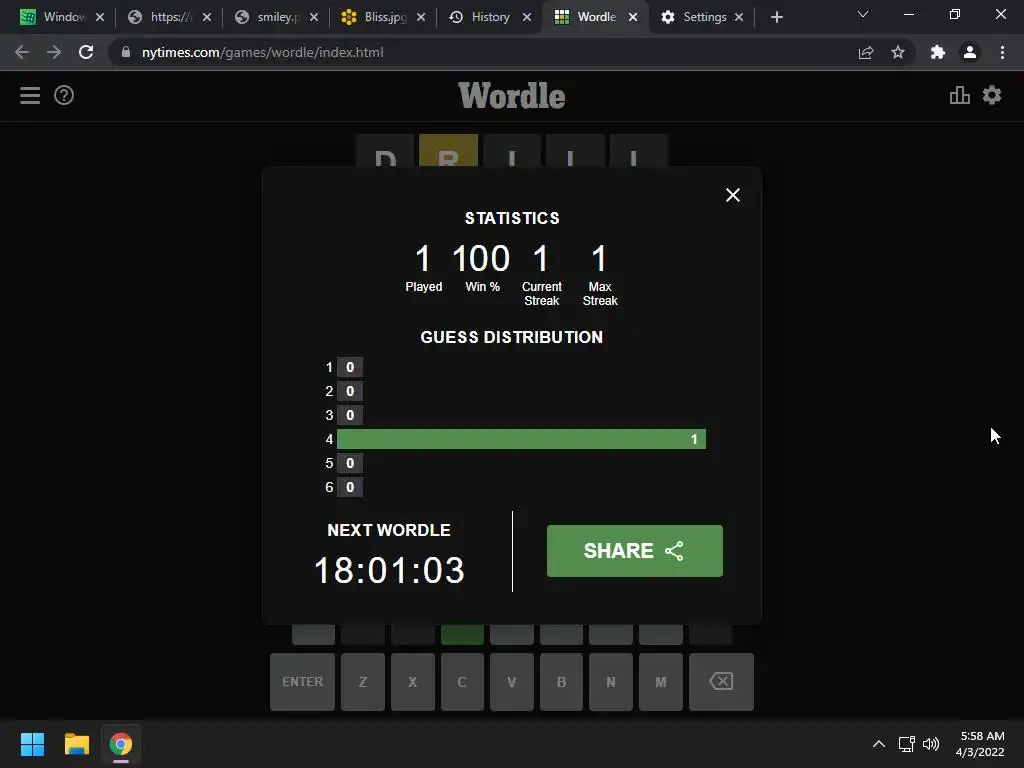This screenshot has width=1024, height=768.
Task: Close the Settings tab
Action: click(x=739, y=17)
